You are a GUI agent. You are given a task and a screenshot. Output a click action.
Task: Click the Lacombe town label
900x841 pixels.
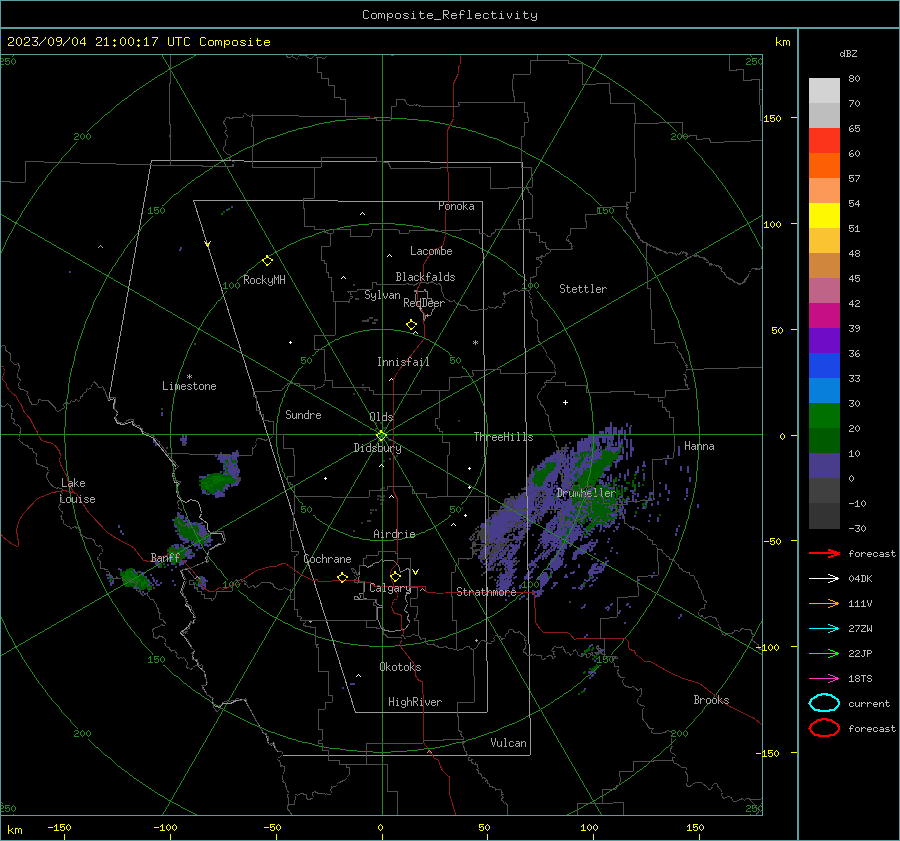pyautogui.click(x=431, y=251)
